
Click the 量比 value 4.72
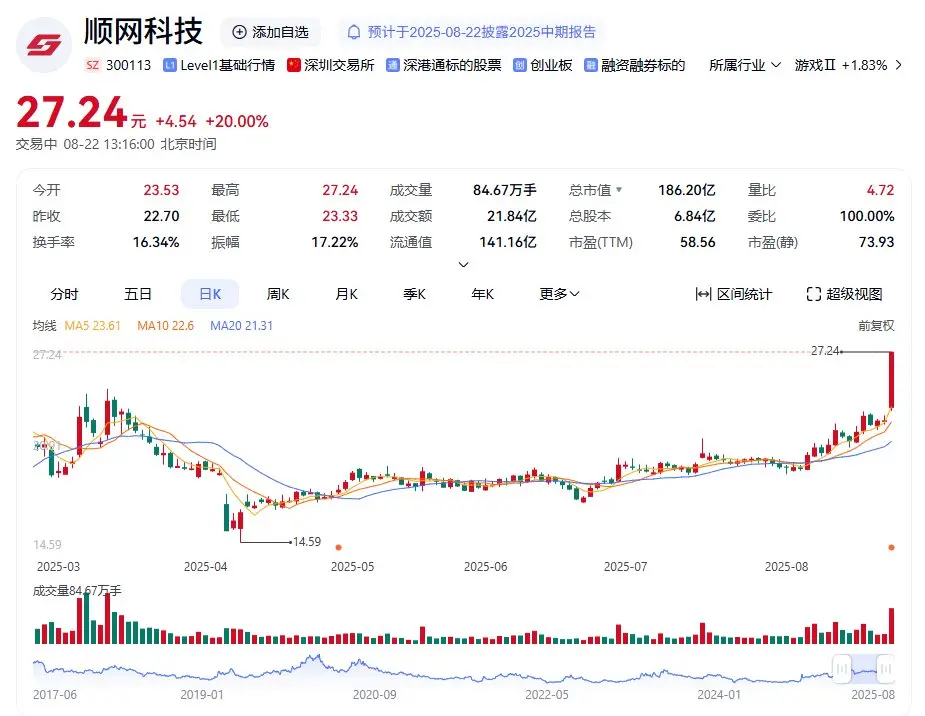coord(880,190)
